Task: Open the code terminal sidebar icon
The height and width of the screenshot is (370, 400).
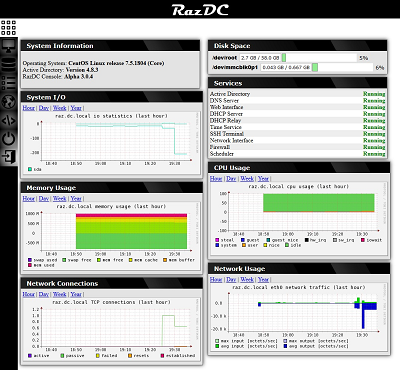Action: 8,120
